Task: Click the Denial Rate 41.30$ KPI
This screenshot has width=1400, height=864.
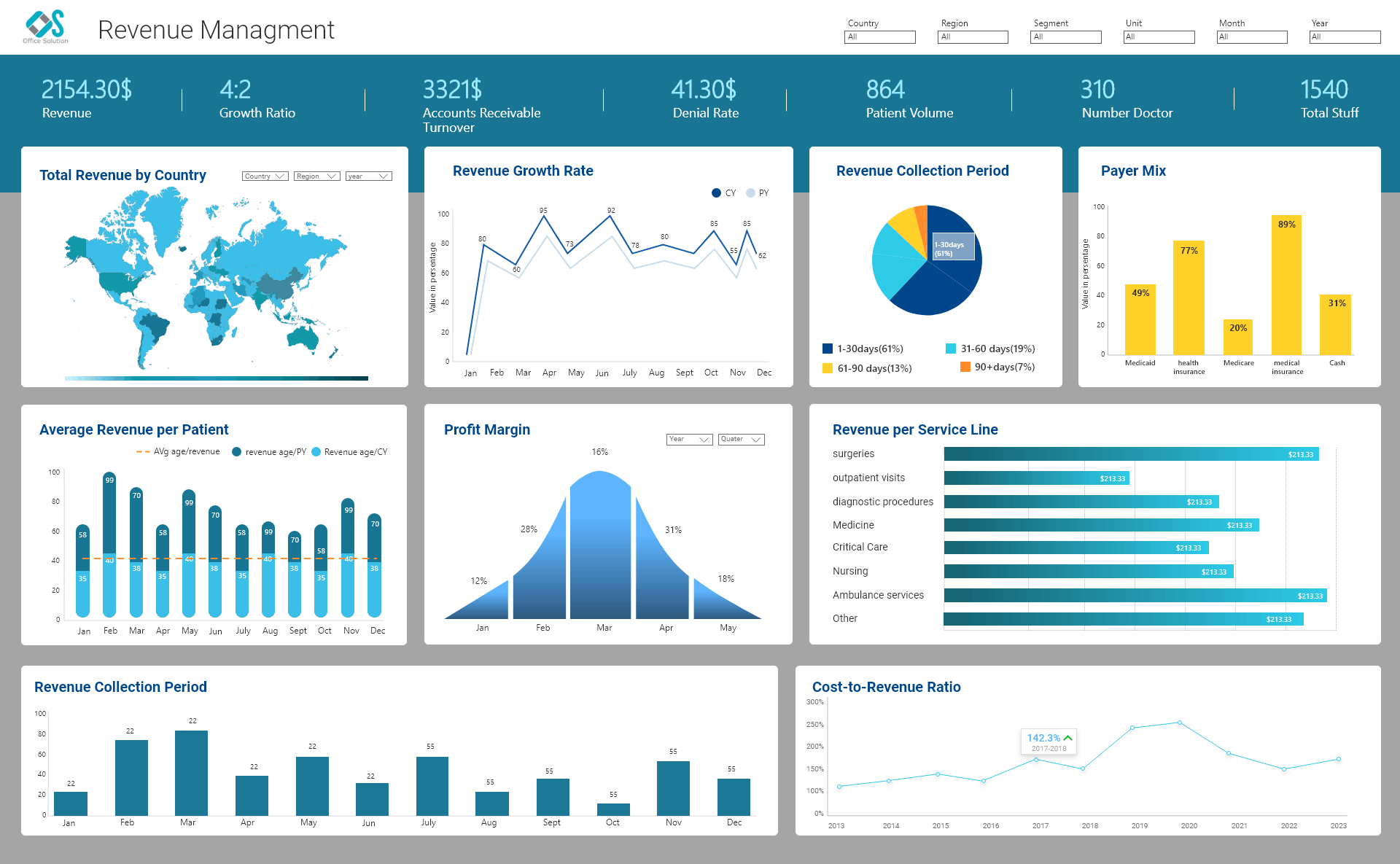Action: click(x=704, y=90)
